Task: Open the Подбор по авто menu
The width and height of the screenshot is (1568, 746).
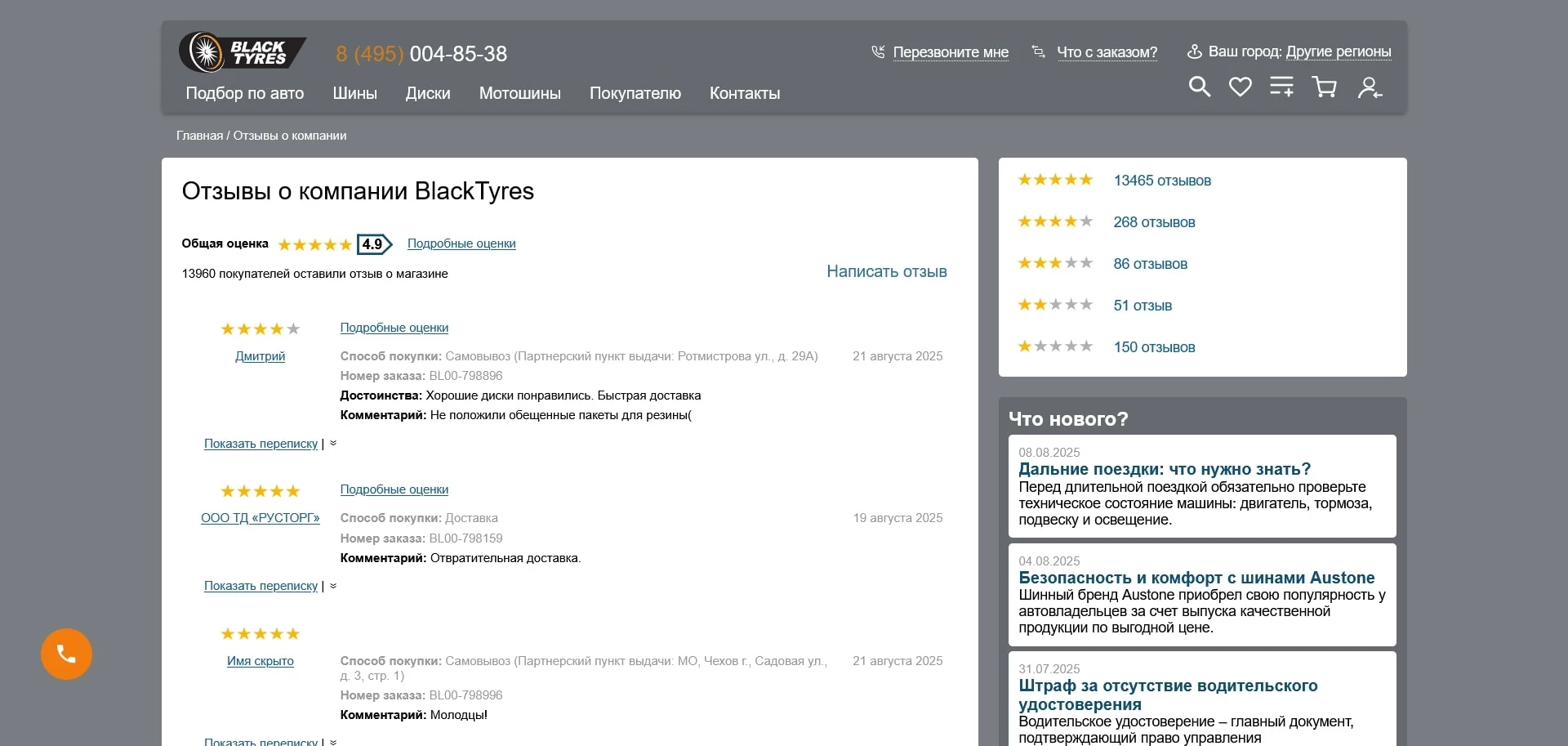Action: click(244, 93)
